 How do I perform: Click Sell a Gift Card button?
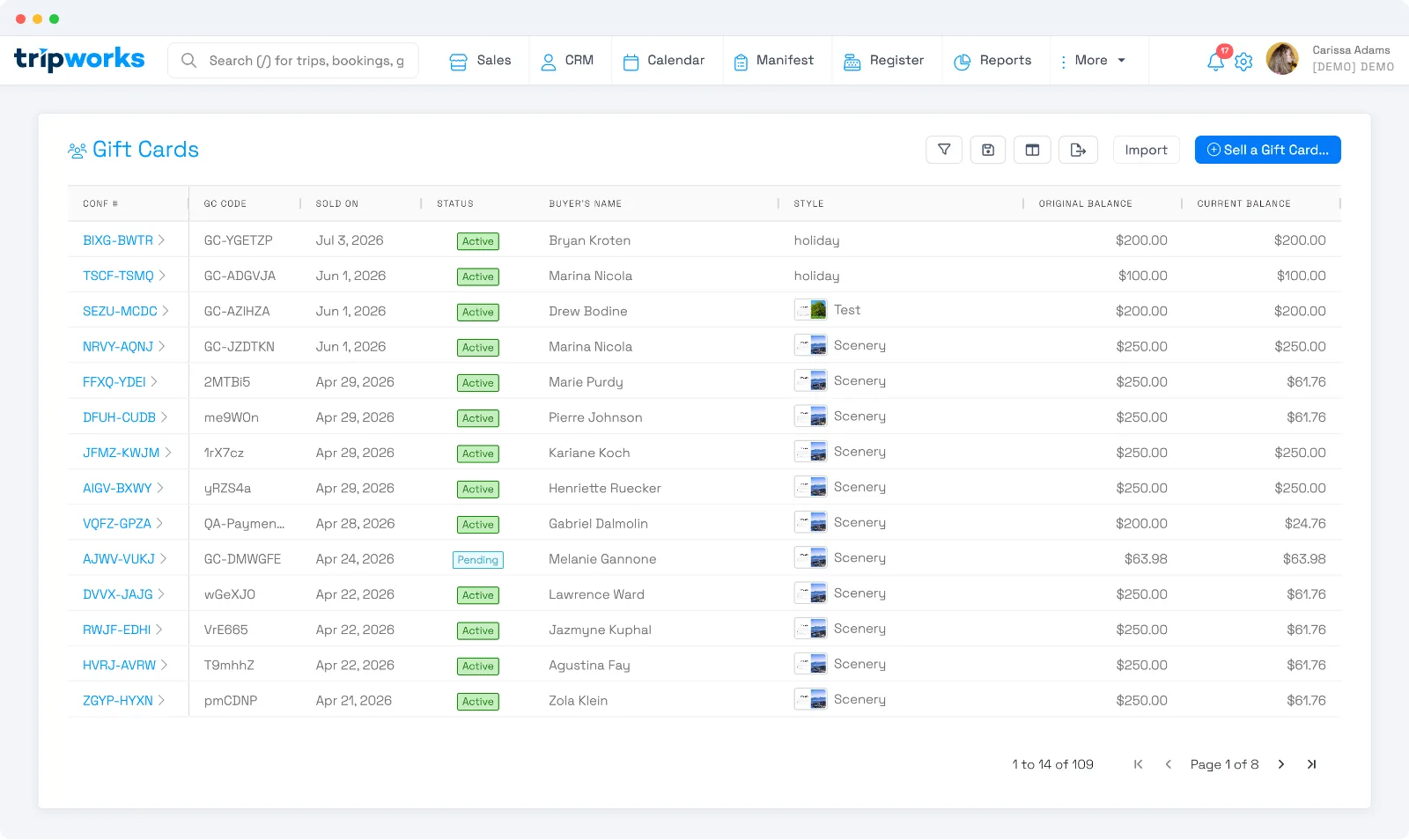[1267, 150]
